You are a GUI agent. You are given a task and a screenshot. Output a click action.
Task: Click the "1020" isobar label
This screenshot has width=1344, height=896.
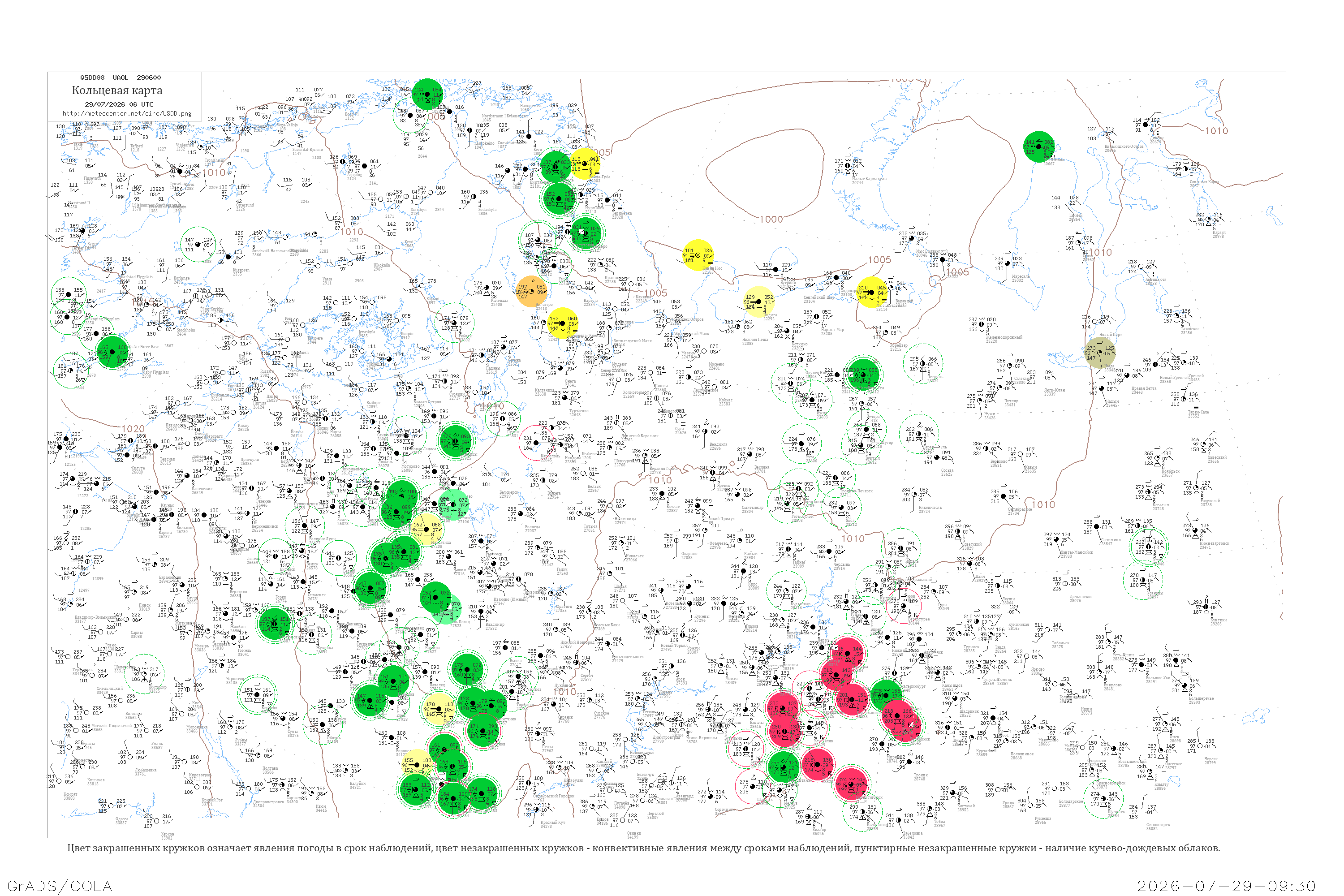coord(133,429)
